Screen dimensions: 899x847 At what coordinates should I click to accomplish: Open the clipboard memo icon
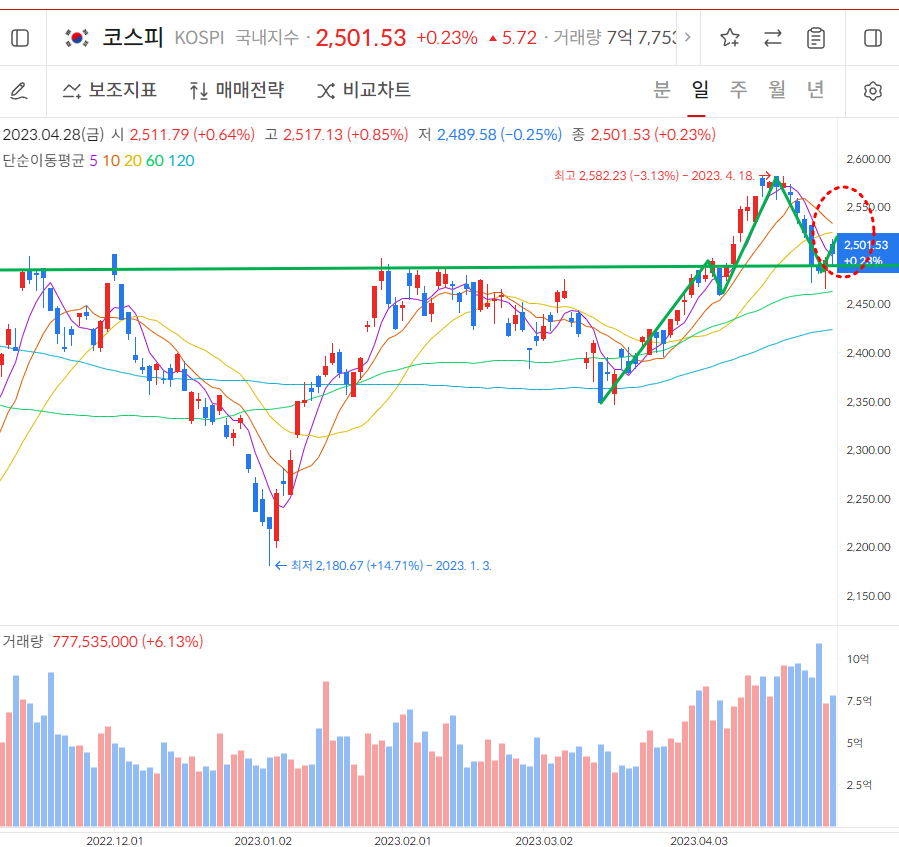(816, 38)
